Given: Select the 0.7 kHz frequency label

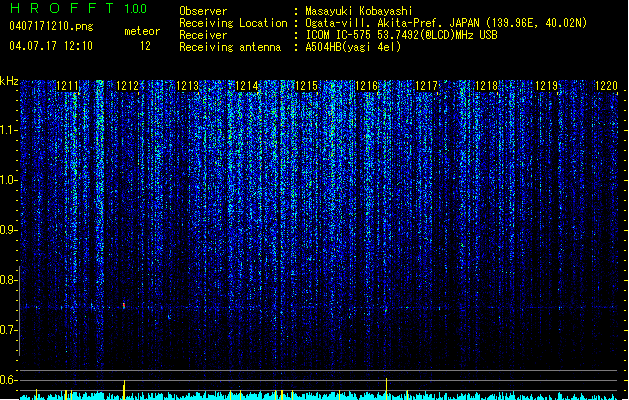Looking at the screenshot, I should (x=8, y=330).
